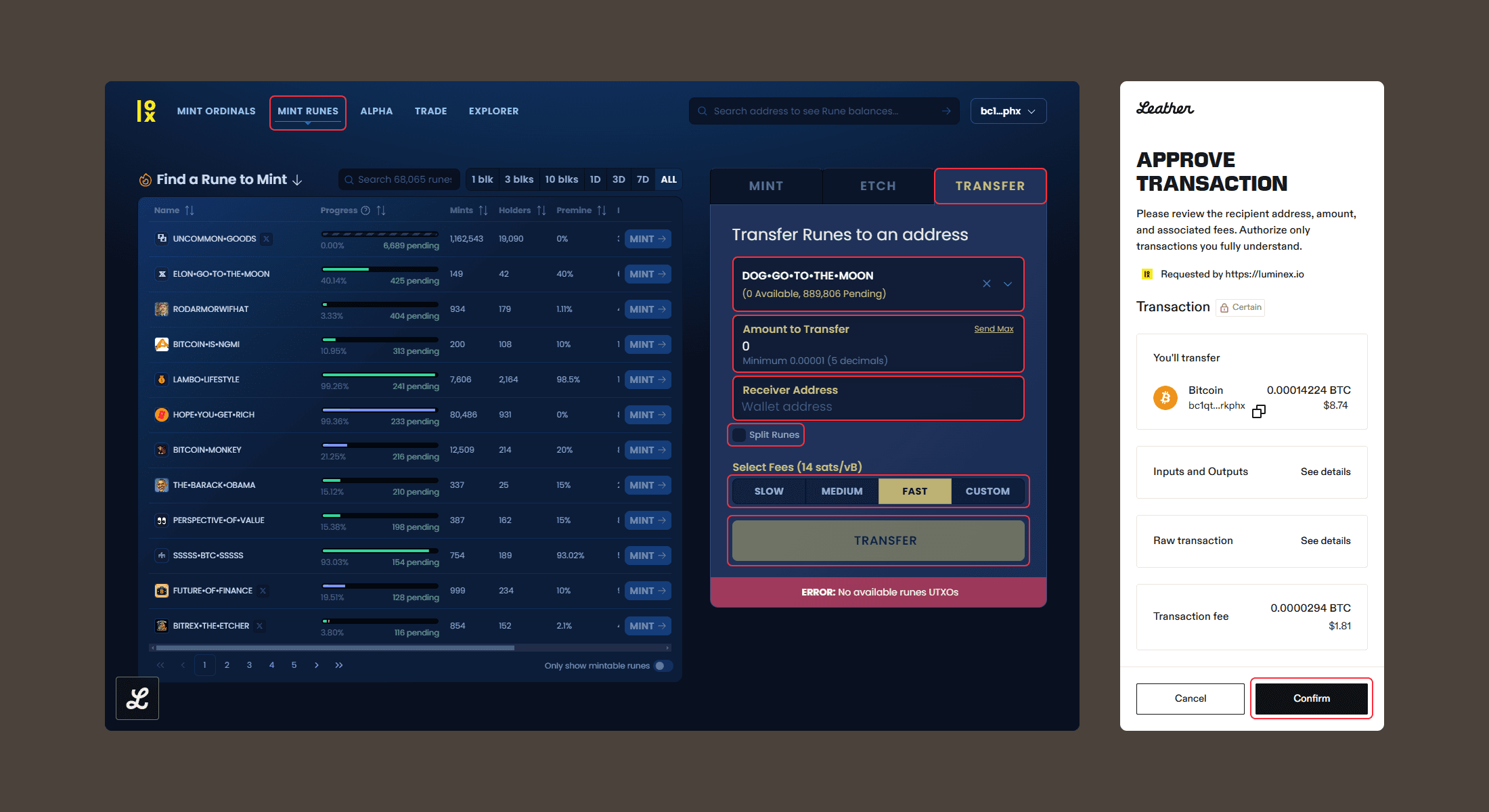Viewport: 1489px width, 812px height.
Task: Sort the table by the Name column arrows
Action: pyautogui.click(x=190, y=210)
